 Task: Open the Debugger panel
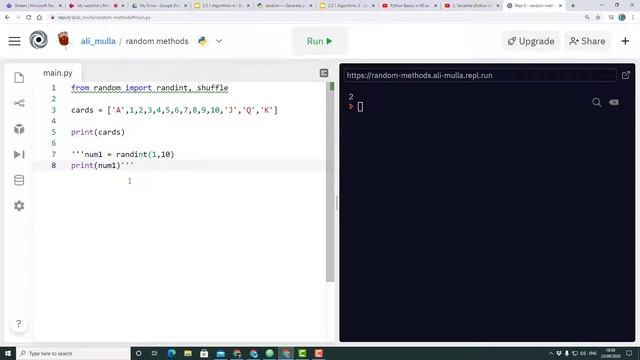(x=19, y=154)
